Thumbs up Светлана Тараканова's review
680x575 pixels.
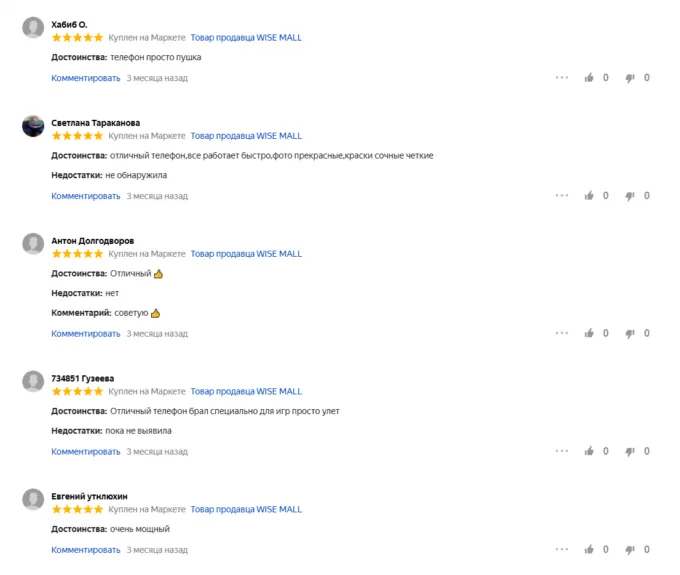[x=590, y=196]
